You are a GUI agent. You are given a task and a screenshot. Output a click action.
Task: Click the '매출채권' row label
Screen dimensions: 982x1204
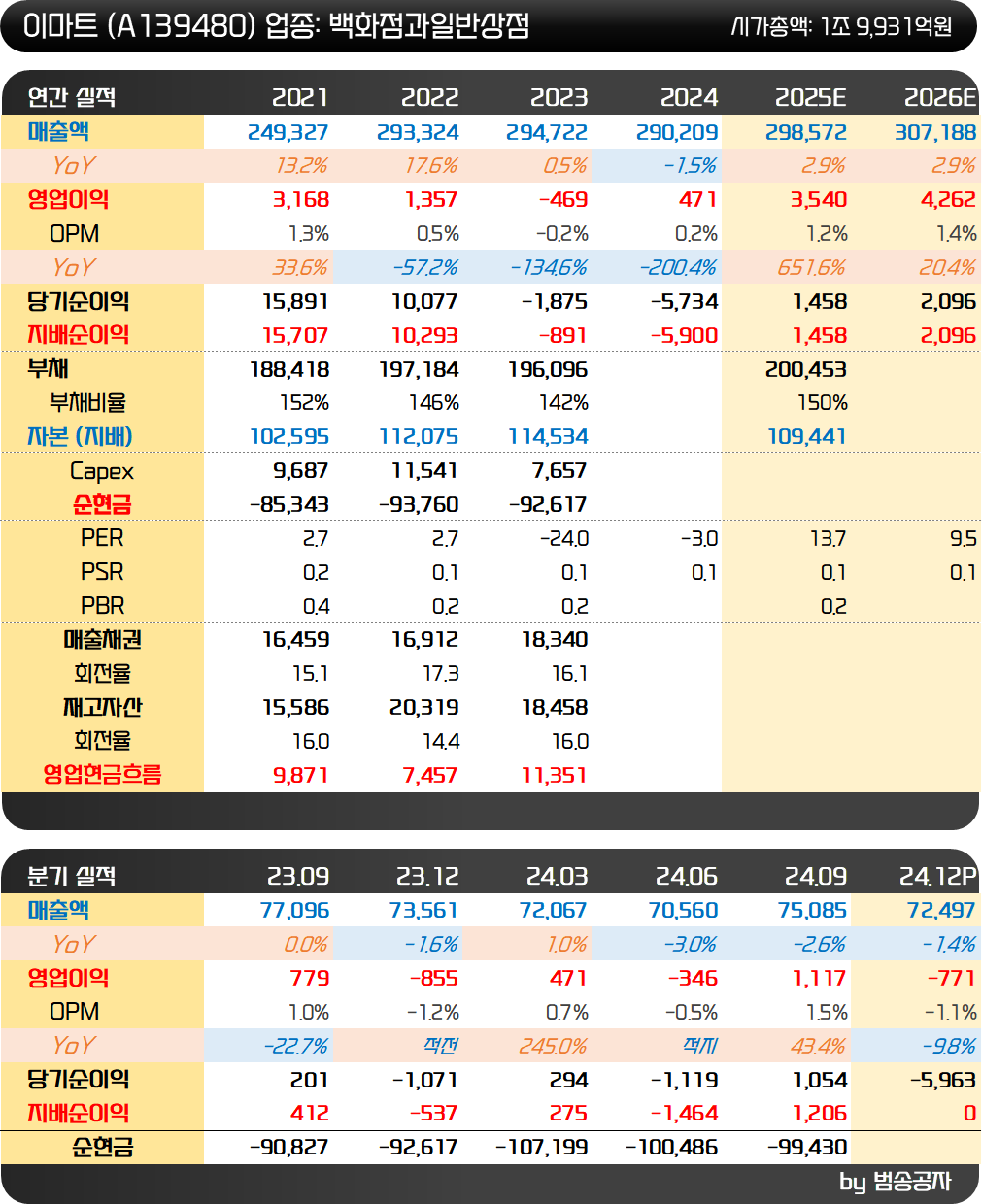pyautogui.click(x=102, y=639)
